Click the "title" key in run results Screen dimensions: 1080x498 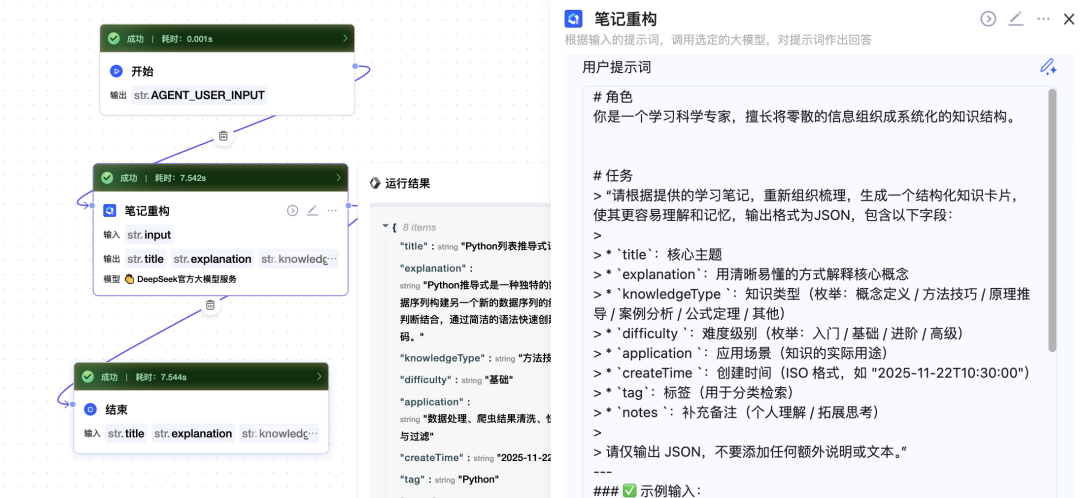pyautogui.click(x=415, y=245)
